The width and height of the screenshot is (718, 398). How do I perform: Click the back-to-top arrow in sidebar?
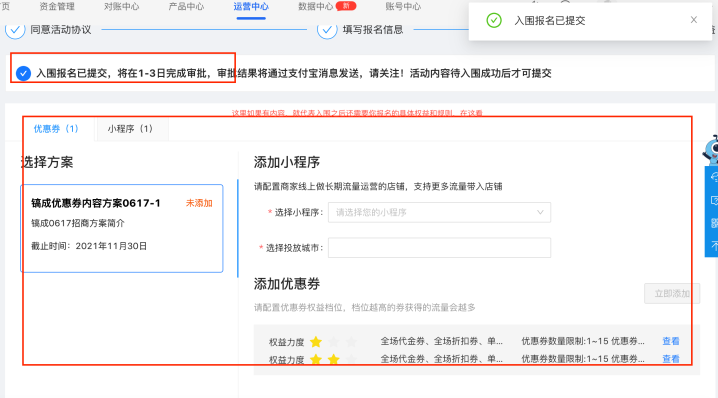point(713,246)
